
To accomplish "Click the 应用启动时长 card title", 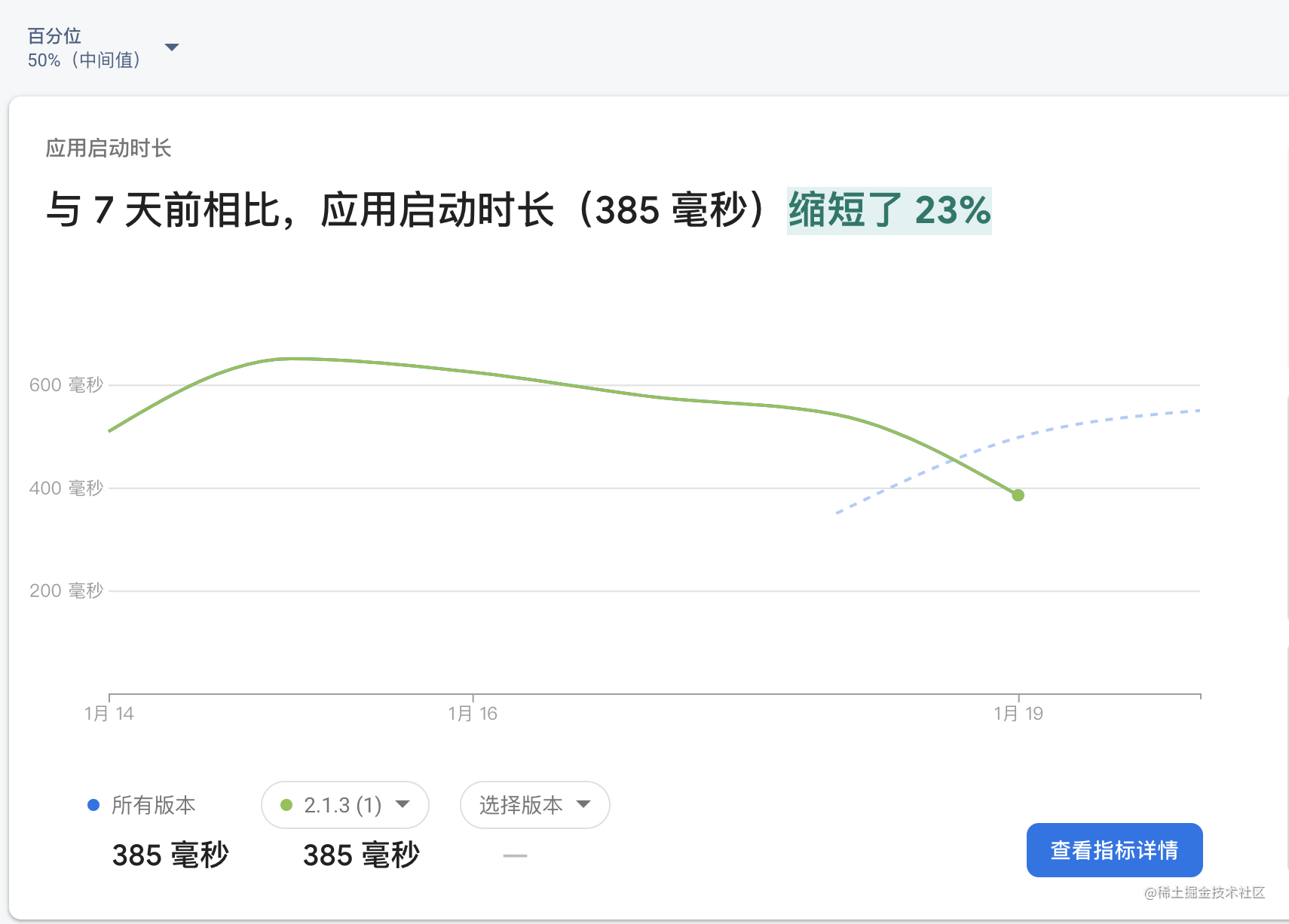I will point(109,148).
